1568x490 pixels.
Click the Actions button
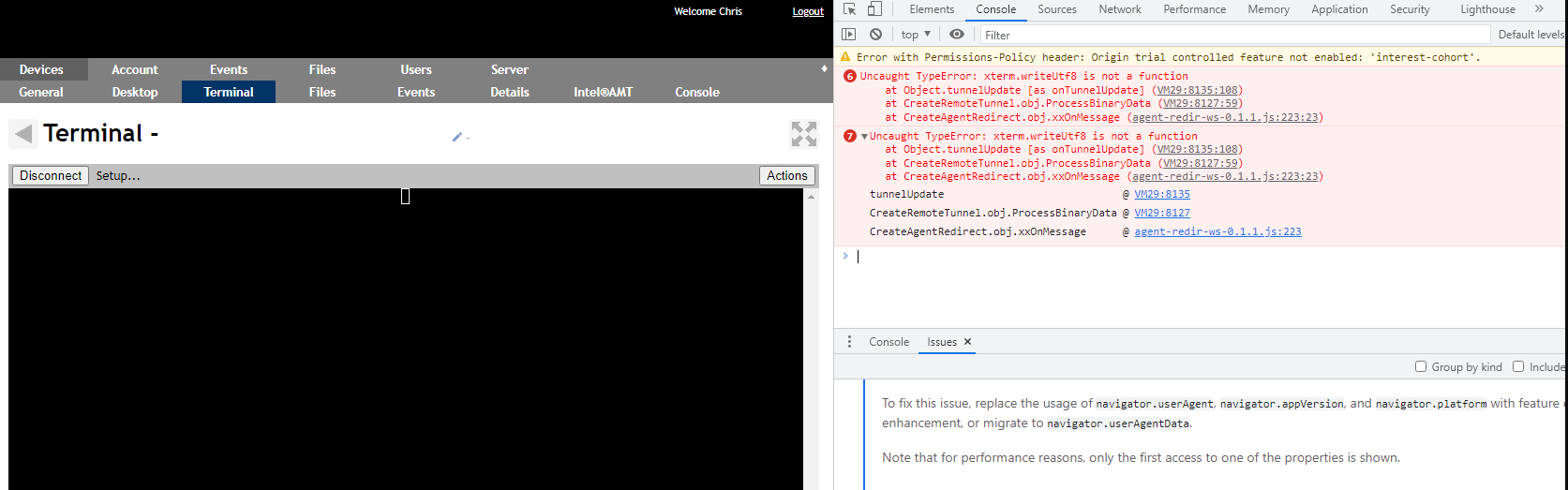787,175
